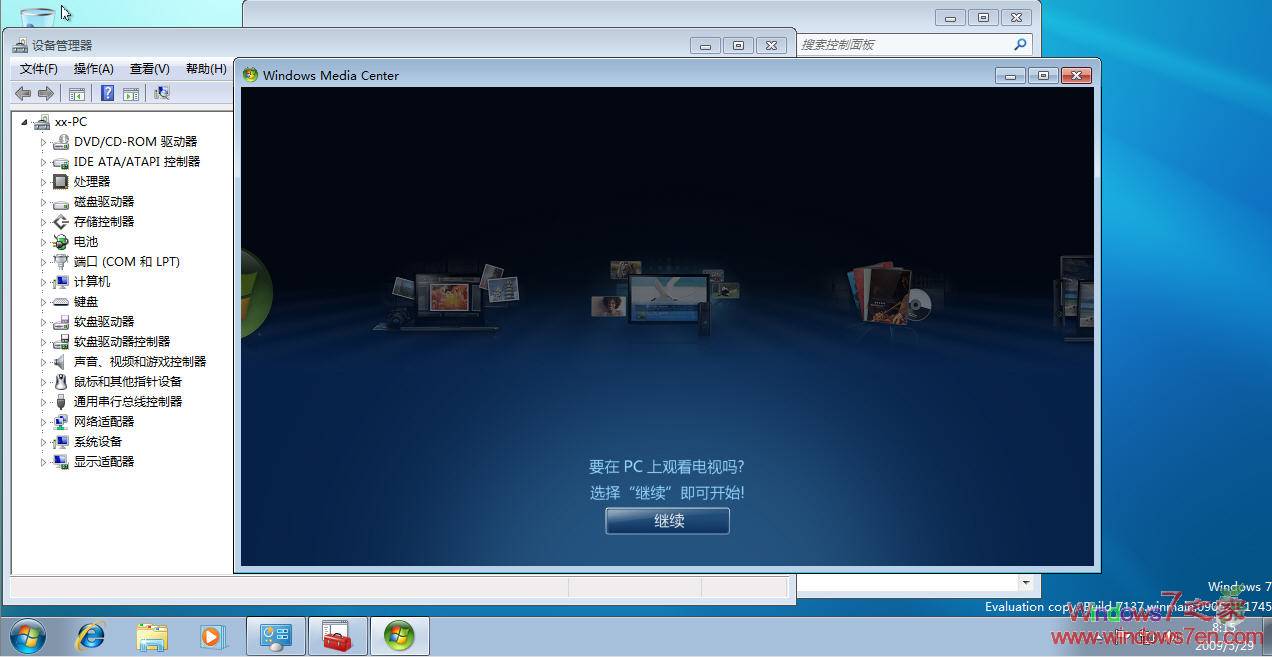Image resolution: width=1272 pixels, height=658 pixels.
Task: Expand the 显示适配器 tree node
Action: [x=45, y=461]
